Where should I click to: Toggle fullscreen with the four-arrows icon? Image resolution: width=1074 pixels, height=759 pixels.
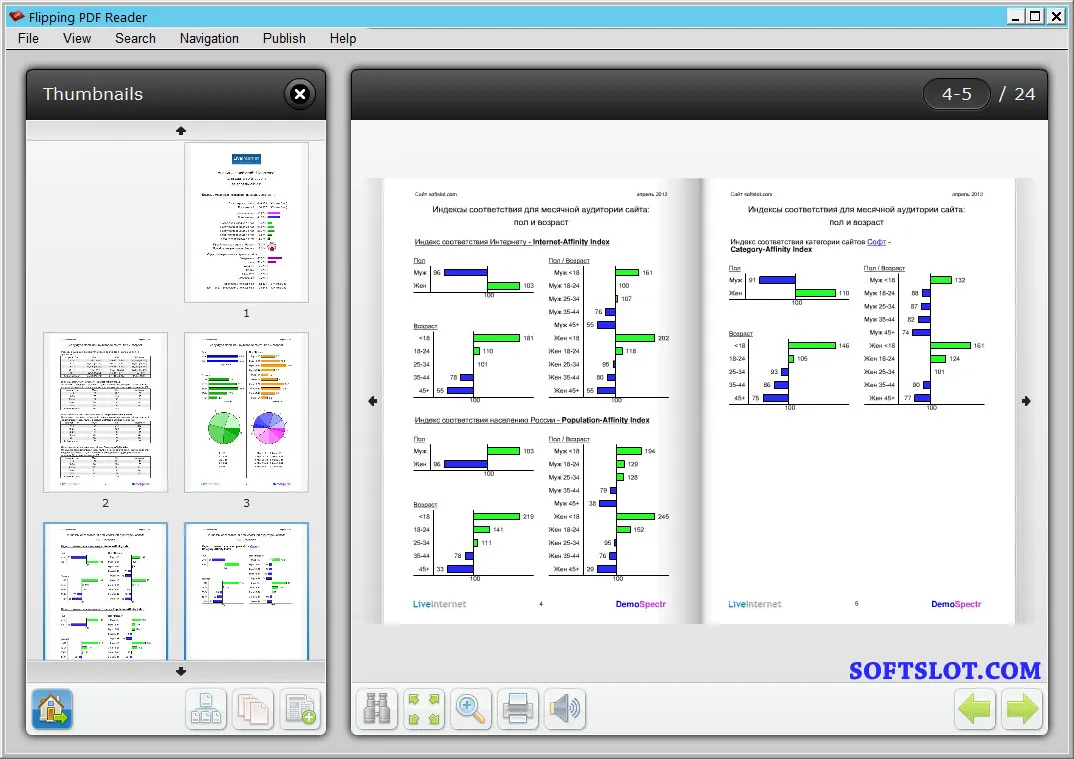pos(424,709)
